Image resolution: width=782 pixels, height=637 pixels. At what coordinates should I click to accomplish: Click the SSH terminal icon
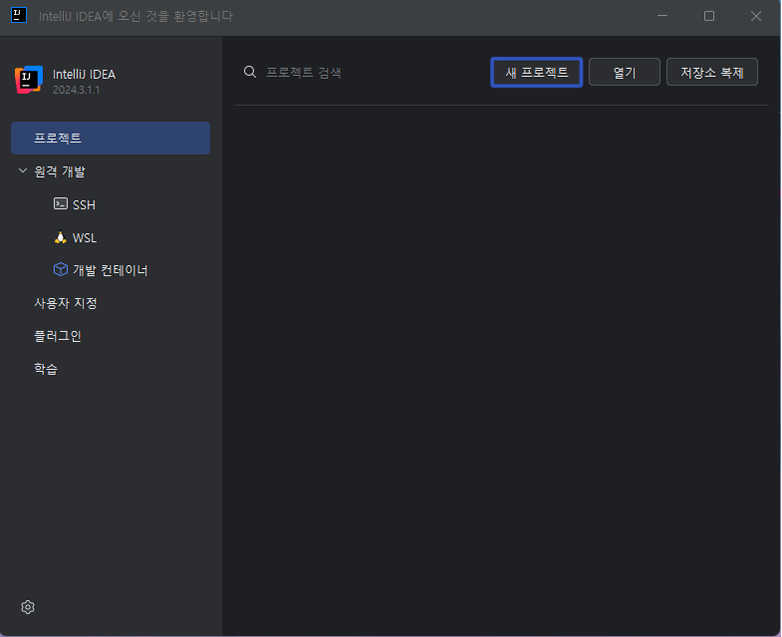point(60,204)
